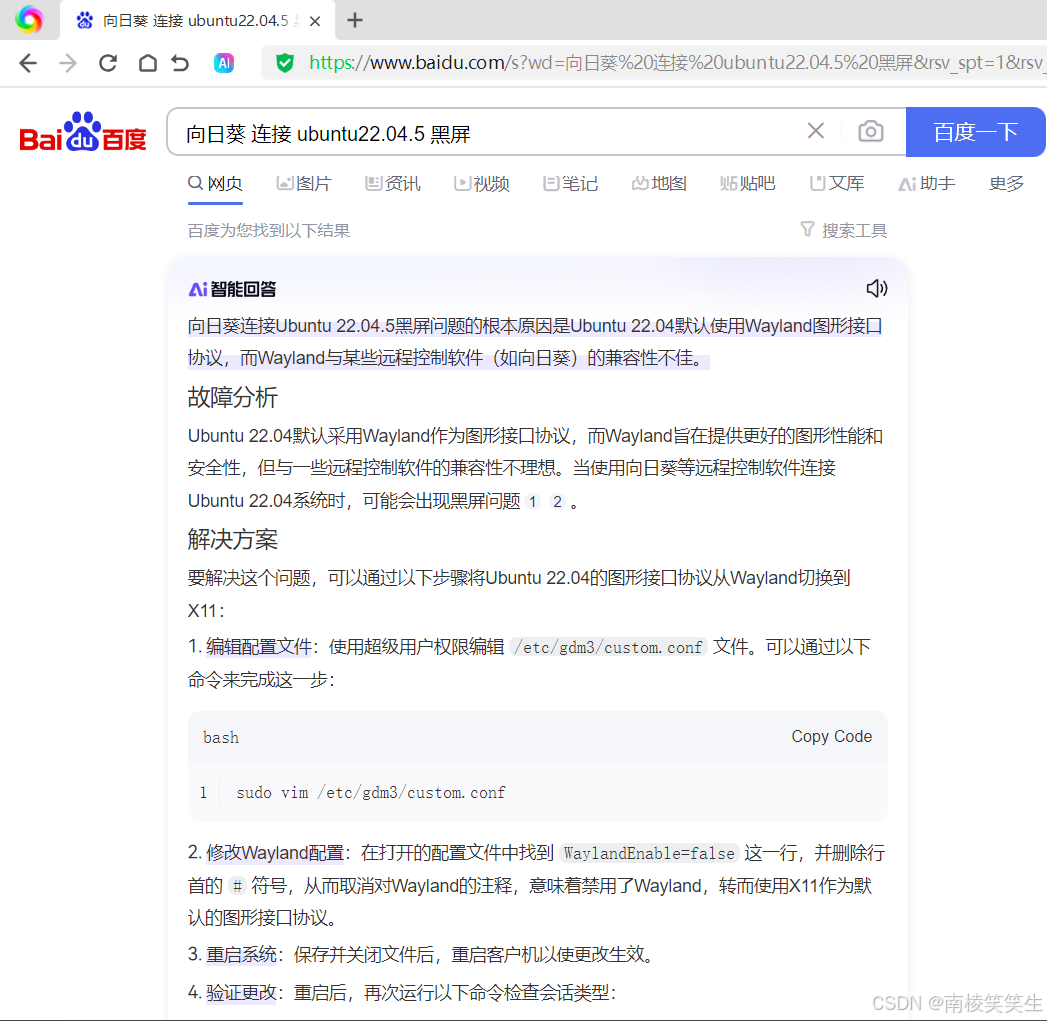This screenshot has height=1021, width=1047.
Task: Click the browser forward arrow
Action: 67,63
